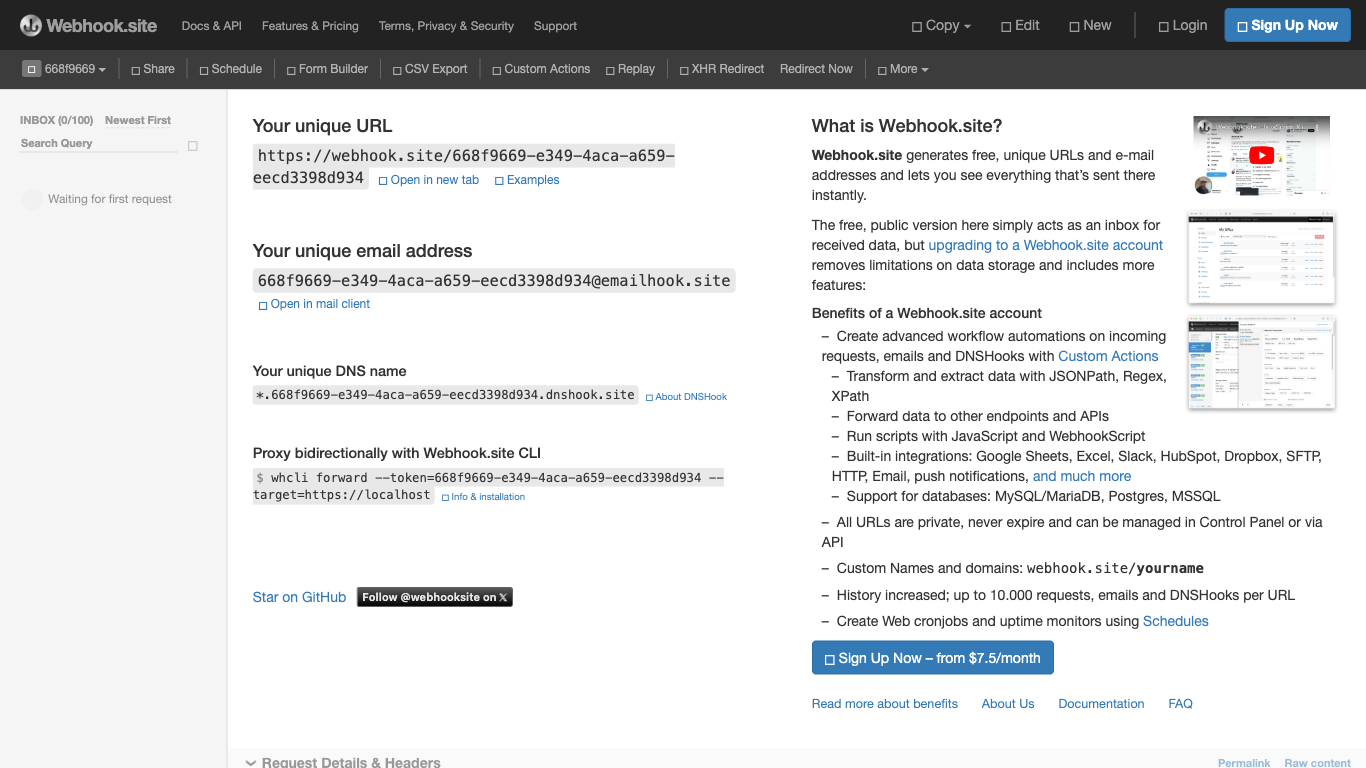Click the icon beside Search Query
The height and width of the screenshot is (768, 1366).
click(193, 146)
